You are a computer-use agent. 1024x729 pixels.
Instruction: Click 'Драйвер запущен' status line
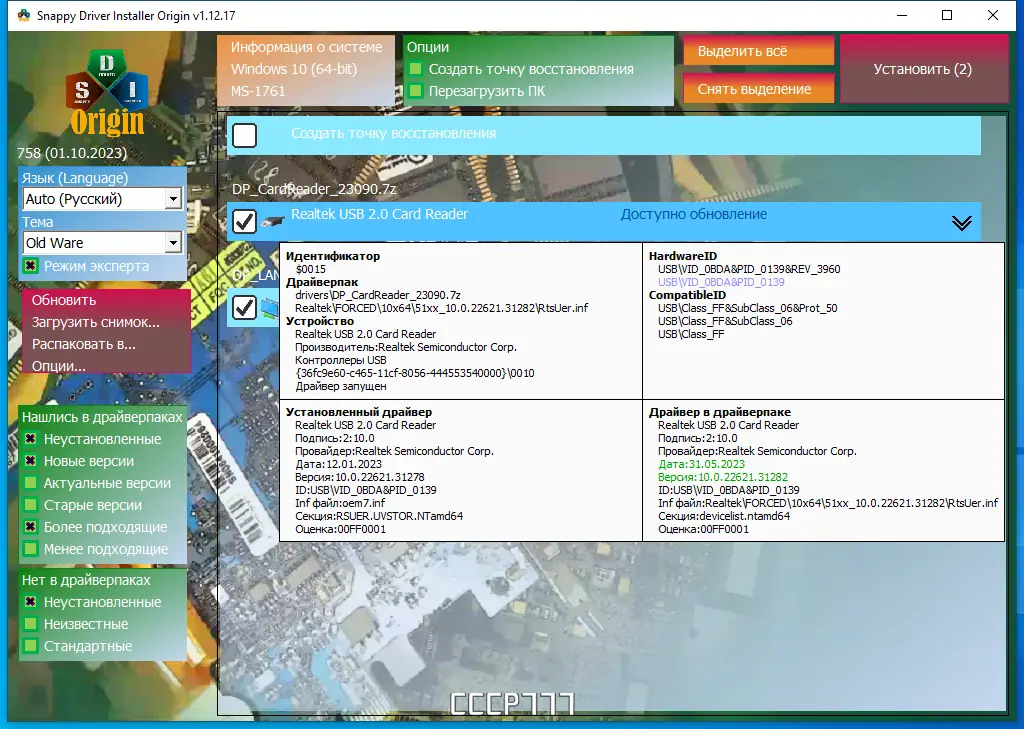point(341,387)
